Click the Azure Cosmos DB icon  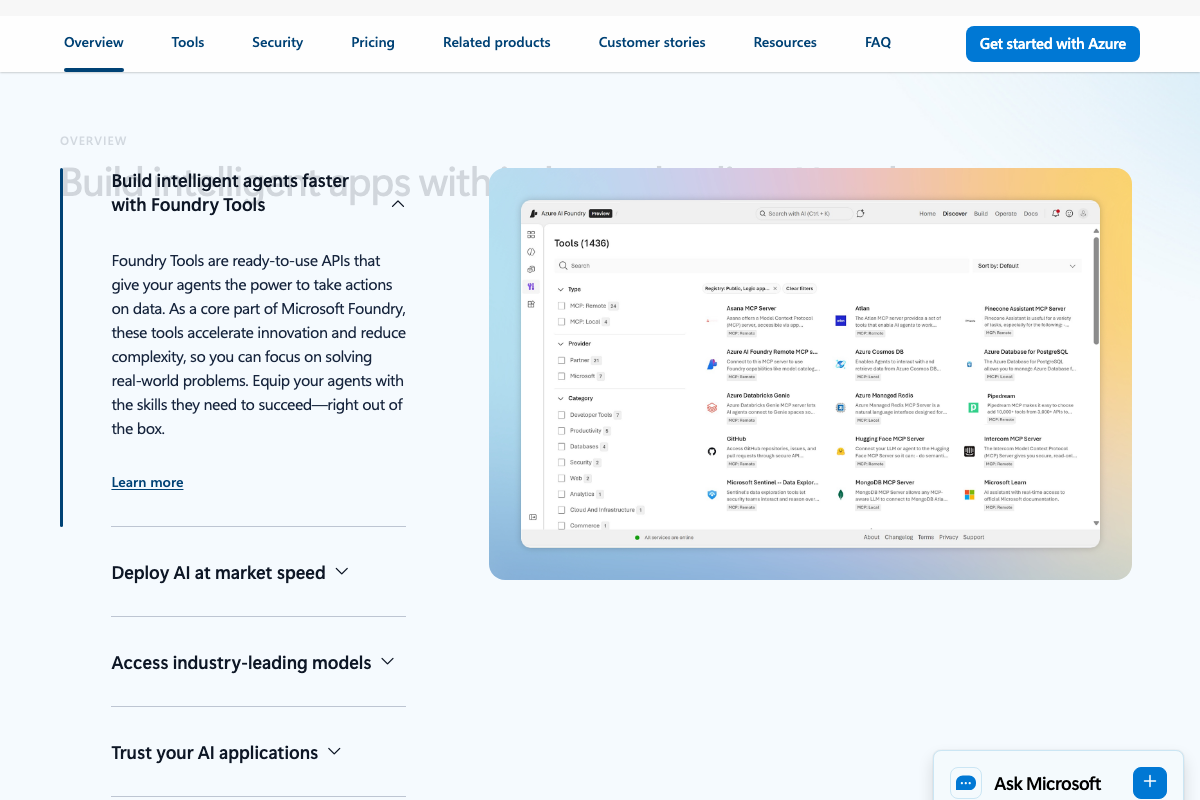click(841, 364)
